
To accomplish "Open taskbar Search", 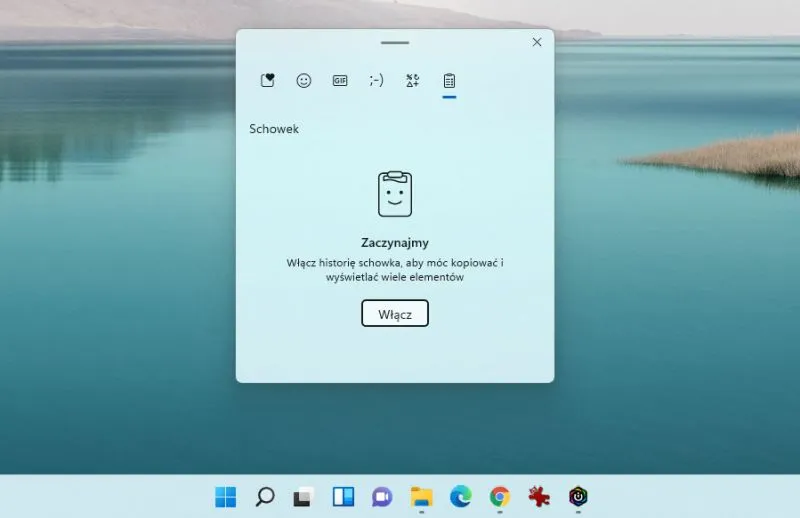I will point(265,497).
